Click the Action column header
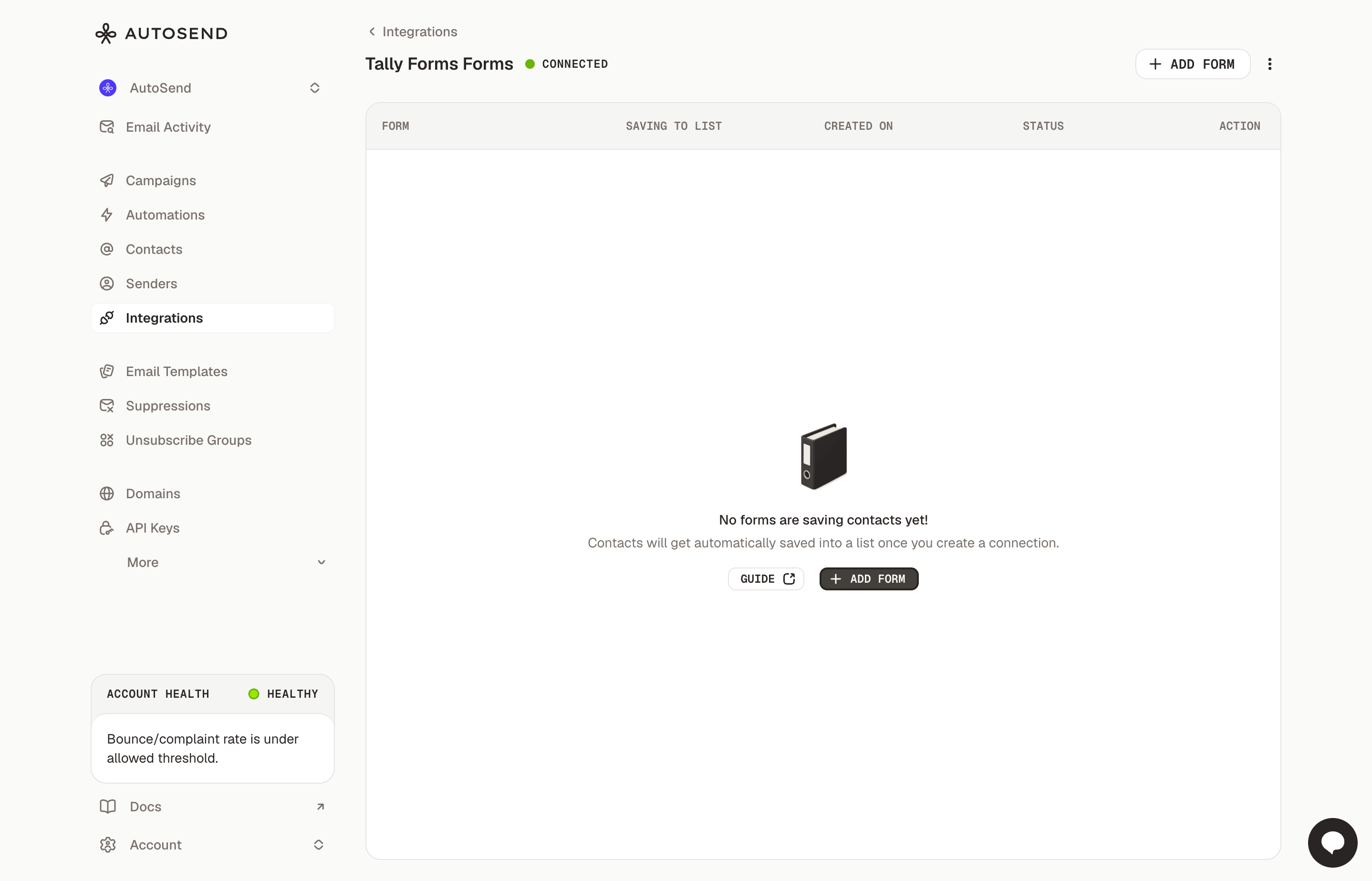This screenshot has width=1372, height=881. (1239, 126)
